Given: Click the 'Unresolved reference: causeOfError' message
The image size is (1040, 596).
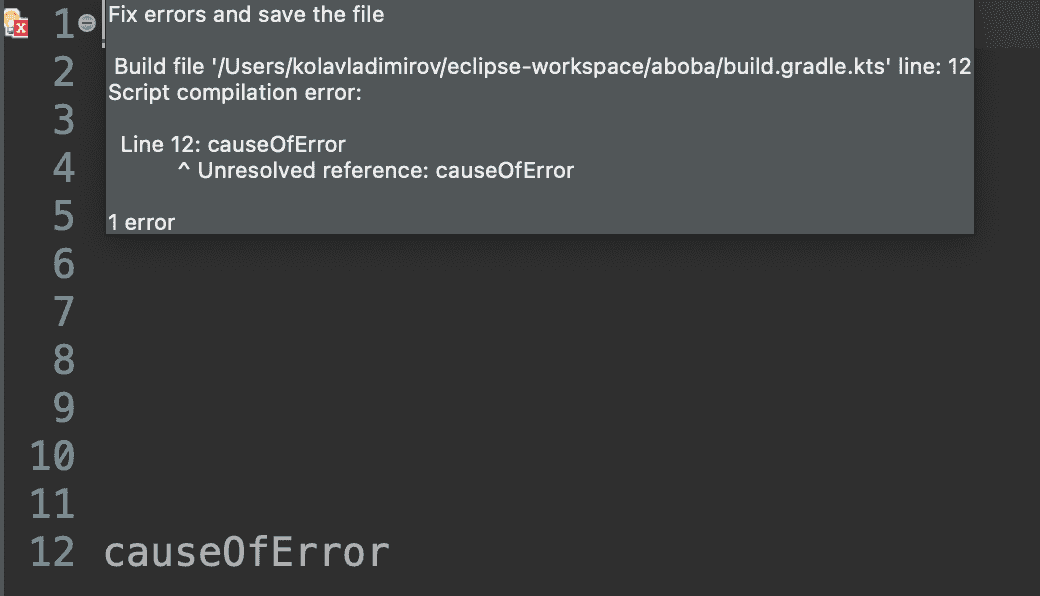Looking at the screenshot, I should (385, 171).
